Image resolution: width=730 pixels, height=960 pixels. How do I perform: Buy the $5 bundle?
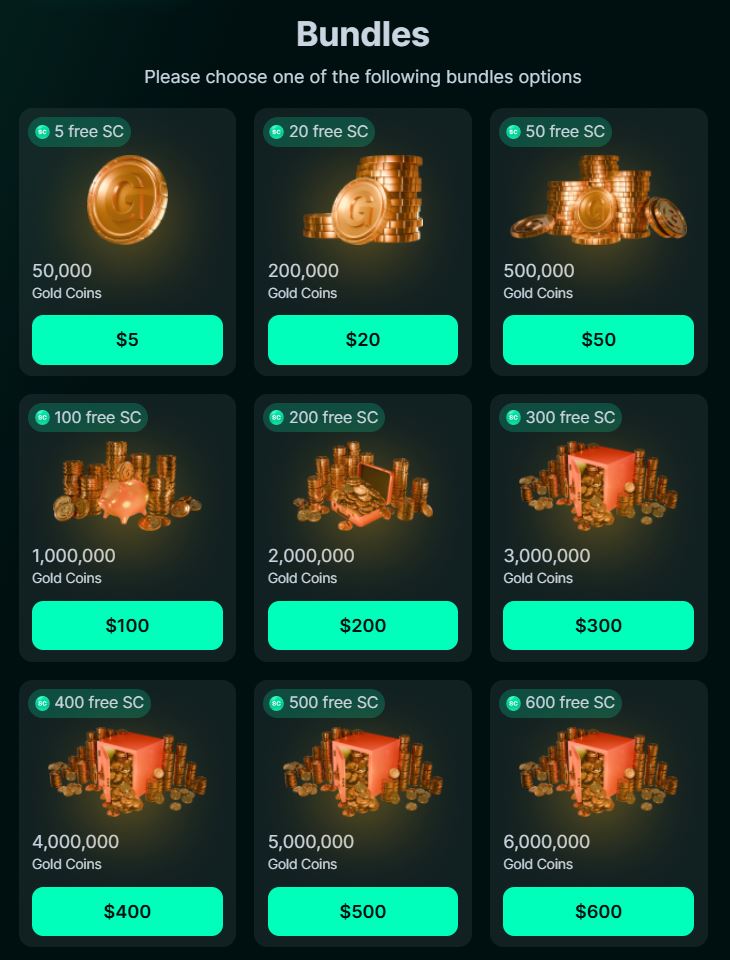(x=127, y=340)
